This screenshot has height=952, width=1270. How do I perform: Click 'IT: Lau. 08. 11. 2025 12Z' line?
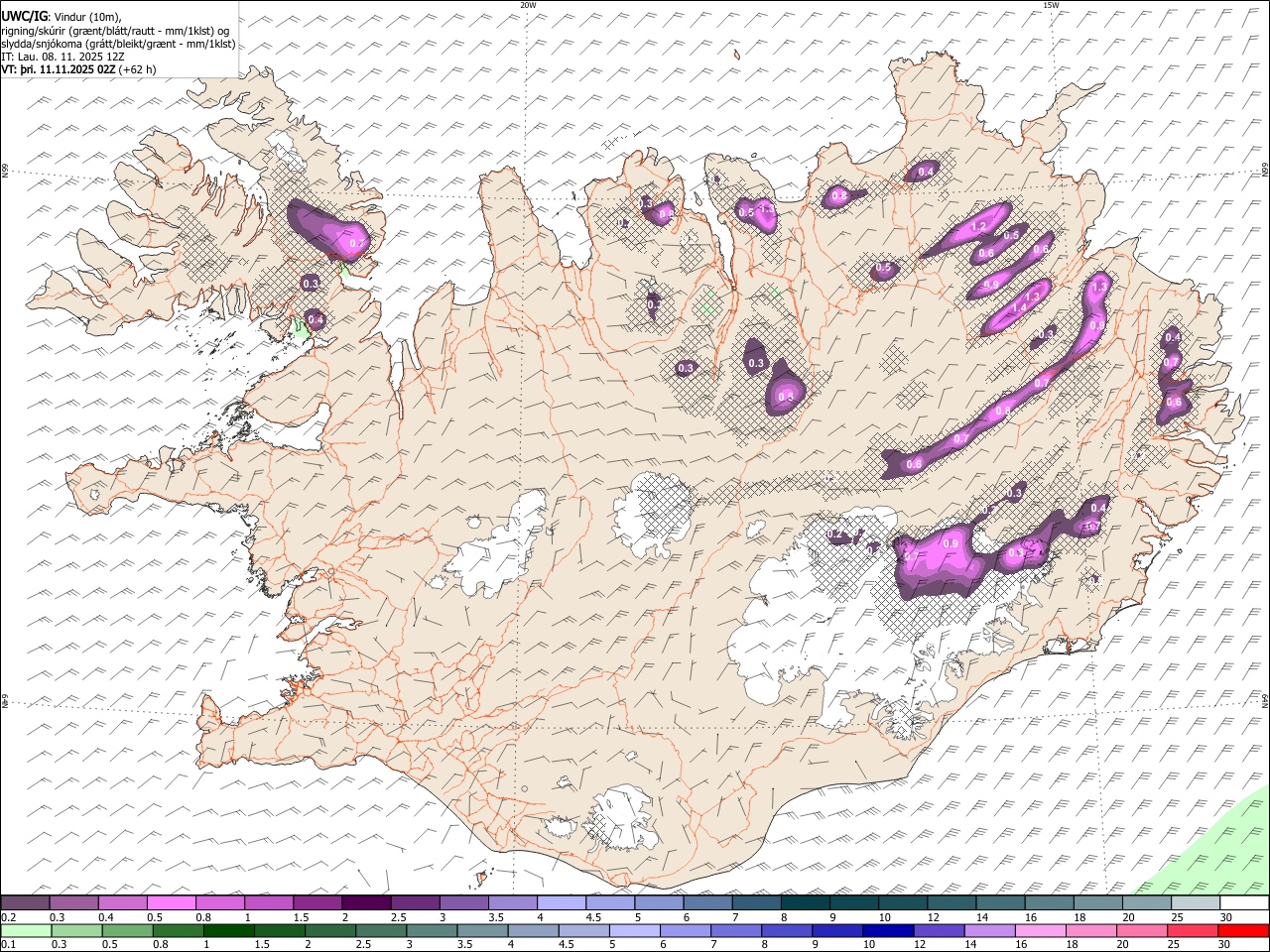point(63,57)
